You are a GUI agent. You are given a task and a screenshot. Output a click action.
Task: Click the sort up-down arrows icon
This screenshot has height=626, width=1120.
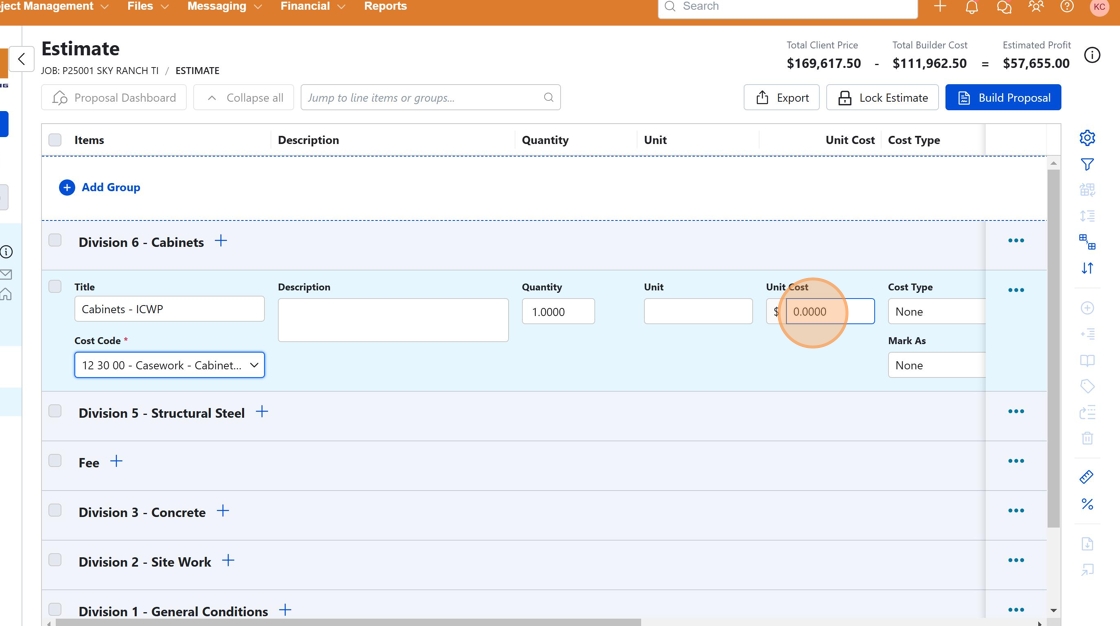click(1087, 268)
